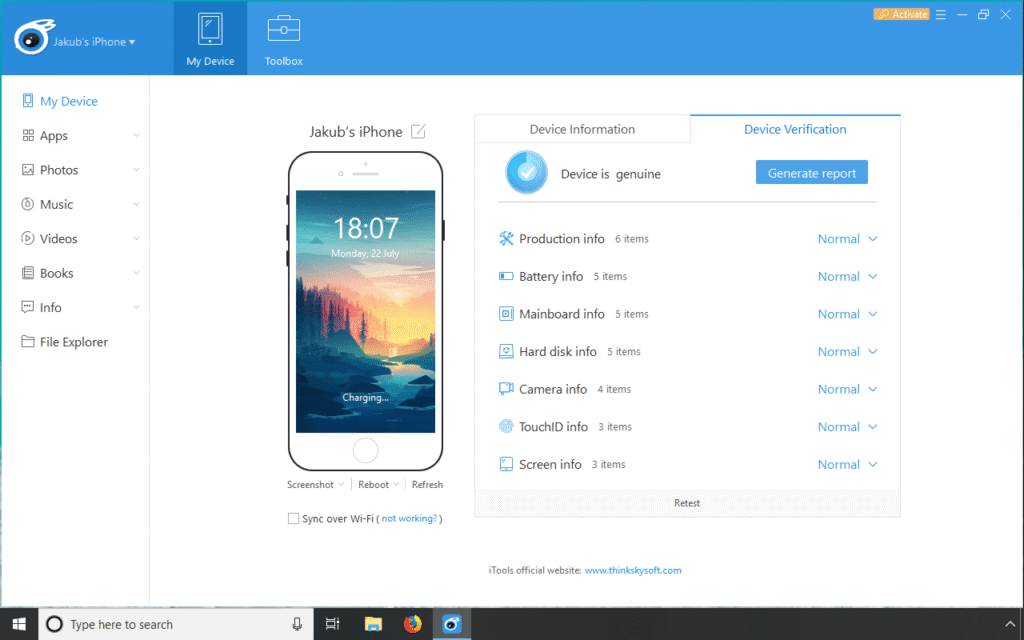Switch to the Device Information tab

coord(582,128)
